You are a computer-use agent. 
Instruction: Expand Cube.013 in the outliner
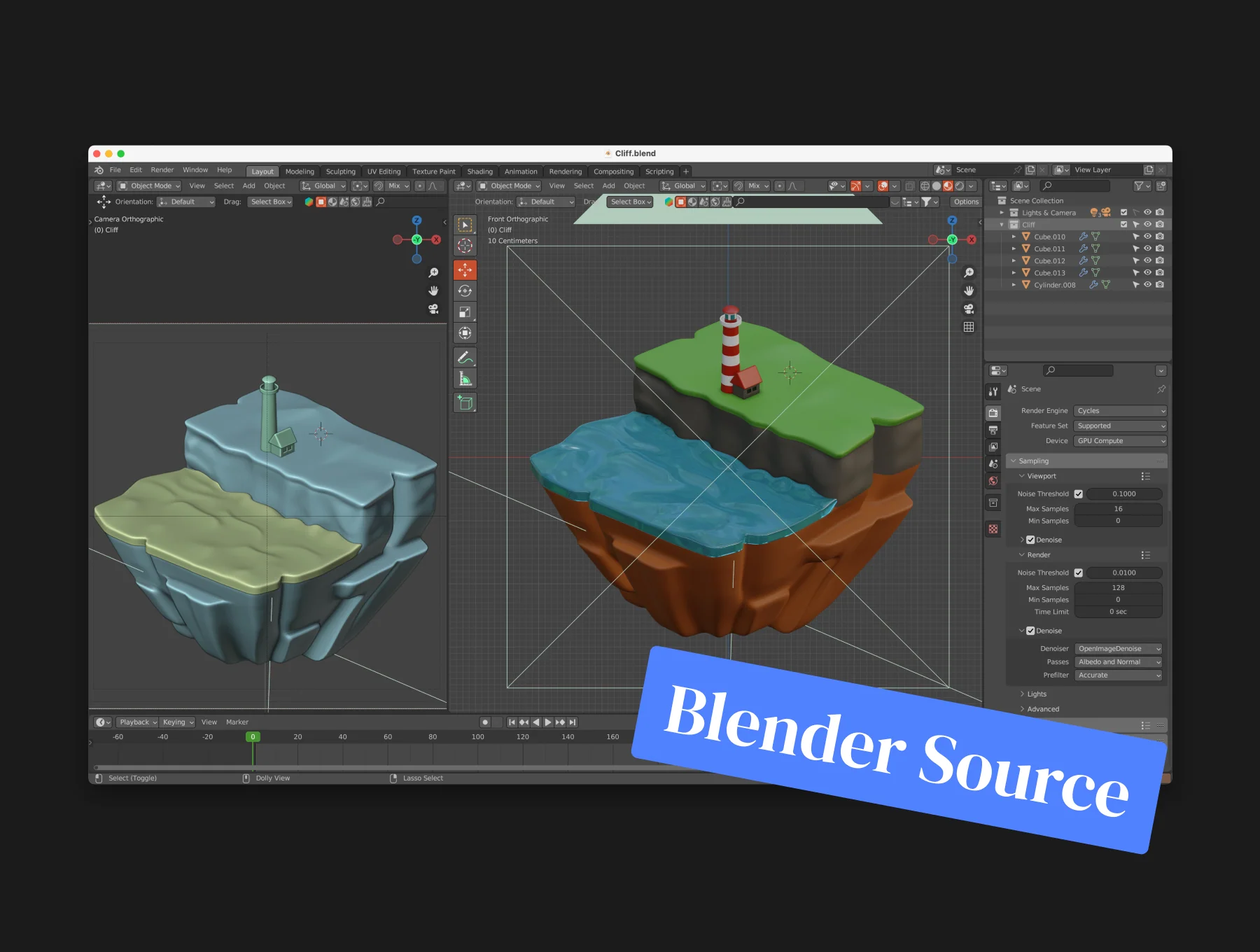[1014, 273]
